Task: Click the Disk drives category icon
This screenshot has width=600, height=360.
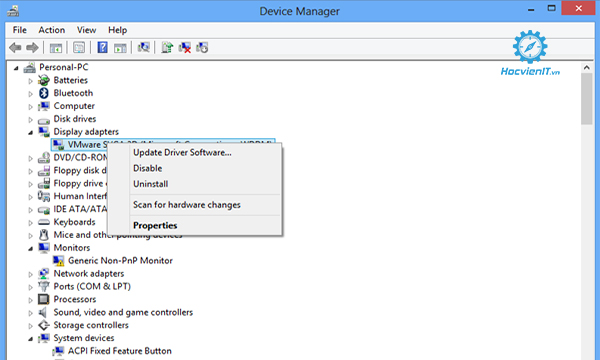Action: click(x=44, y=120)
